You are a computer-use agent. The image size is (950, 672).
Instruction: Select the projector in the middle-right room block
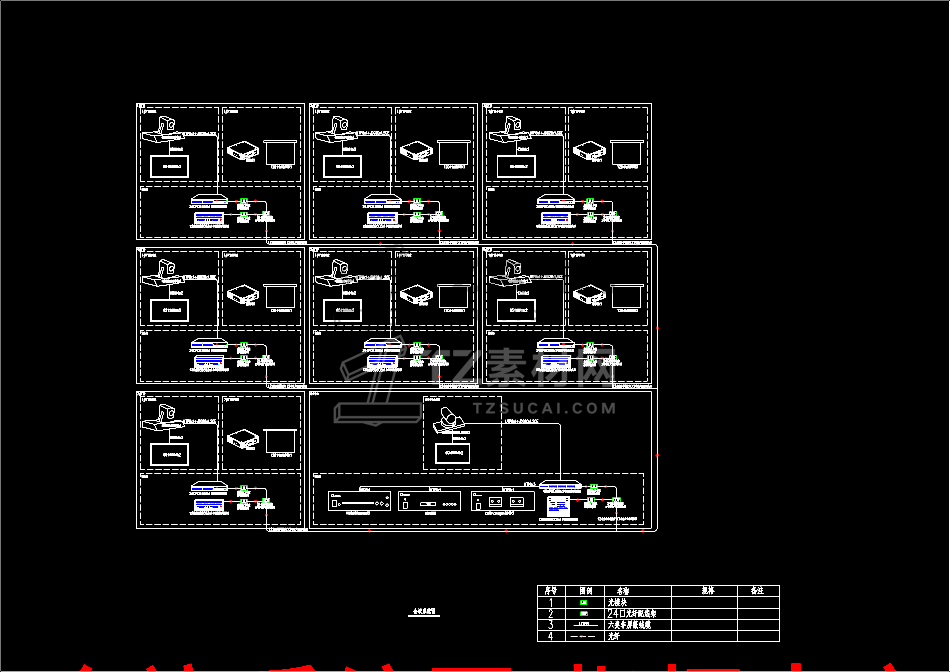coord(590,294)
